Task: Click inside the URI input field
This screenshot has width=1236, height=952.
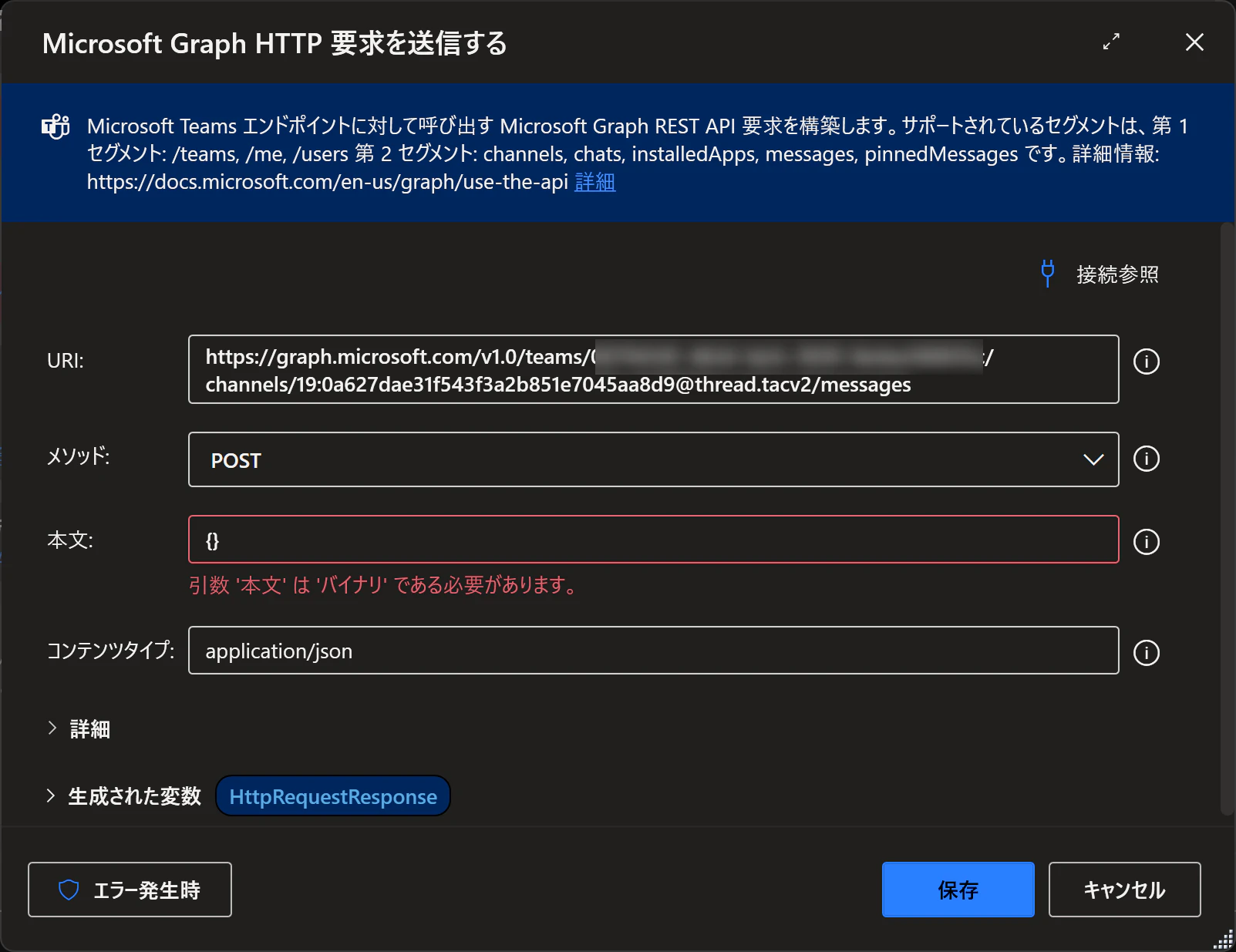Action: coord(653,369)
